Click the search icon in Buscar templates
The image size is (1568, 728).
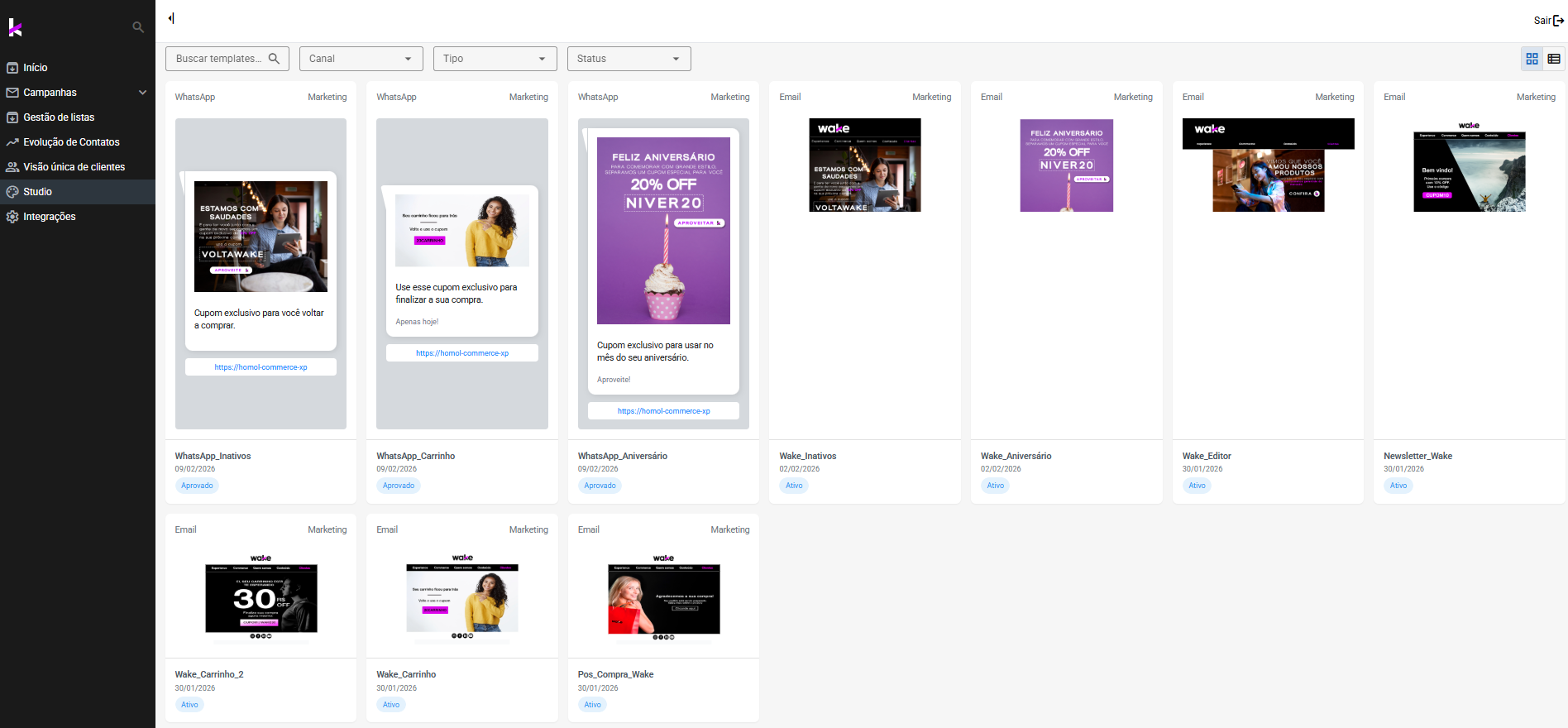coord(275,59)
